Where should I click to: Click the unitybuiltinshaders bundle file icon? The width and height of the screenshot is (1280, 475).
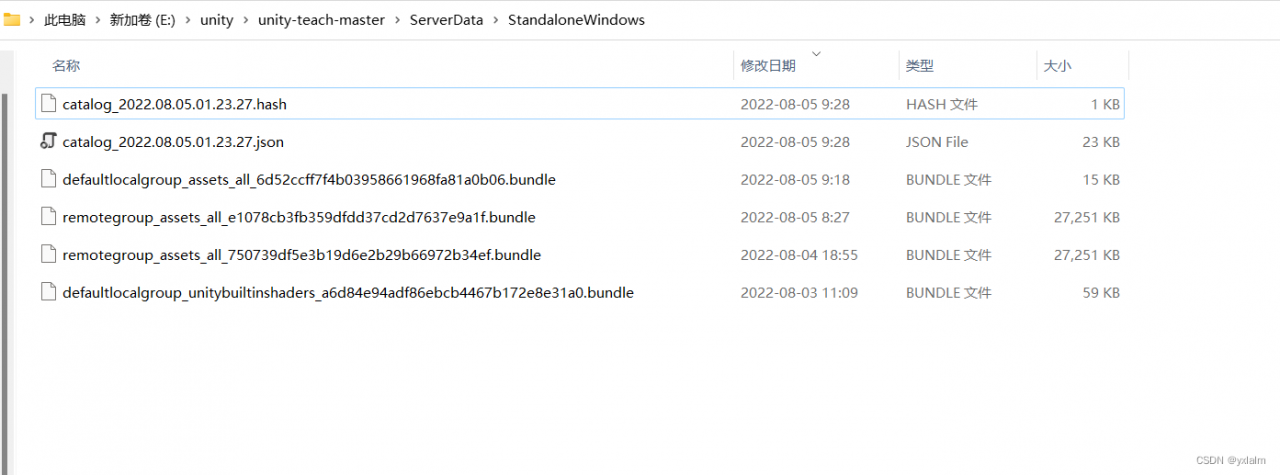[48, 293]
